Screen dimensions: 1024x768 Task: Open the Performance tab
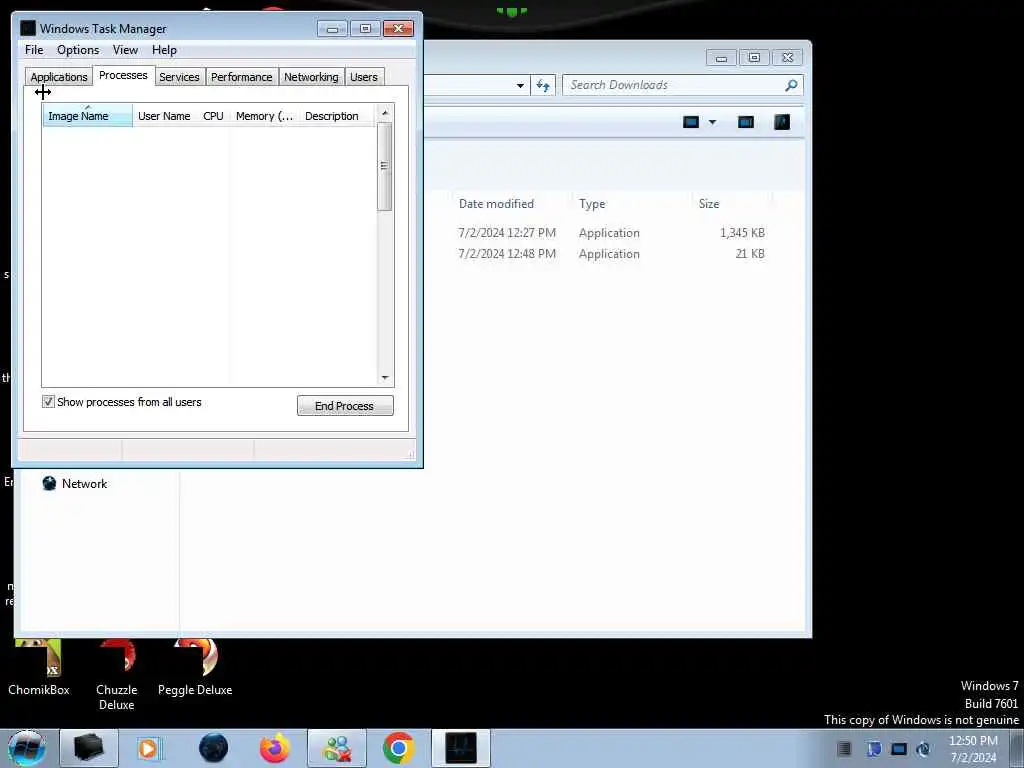[242, 77]
